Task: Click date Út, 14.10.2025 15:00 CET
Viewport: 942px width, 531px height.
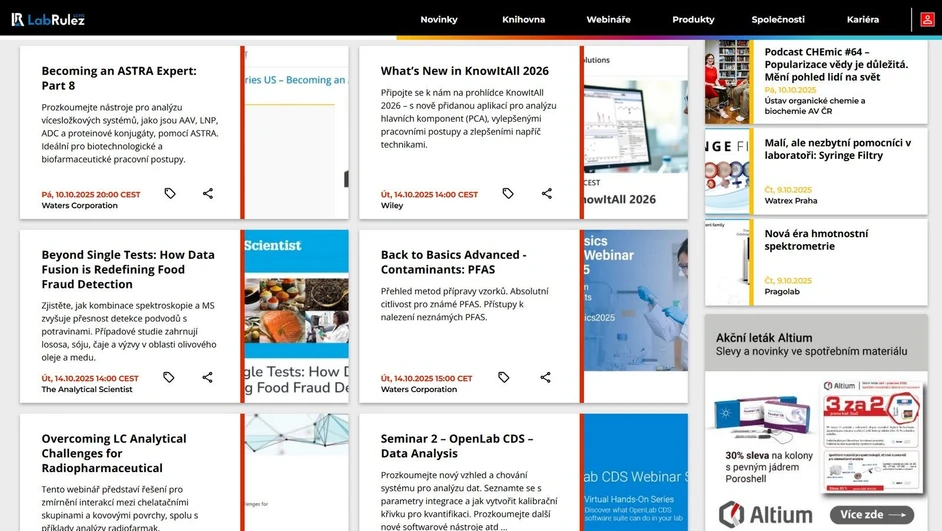Action: pos(427,378)
